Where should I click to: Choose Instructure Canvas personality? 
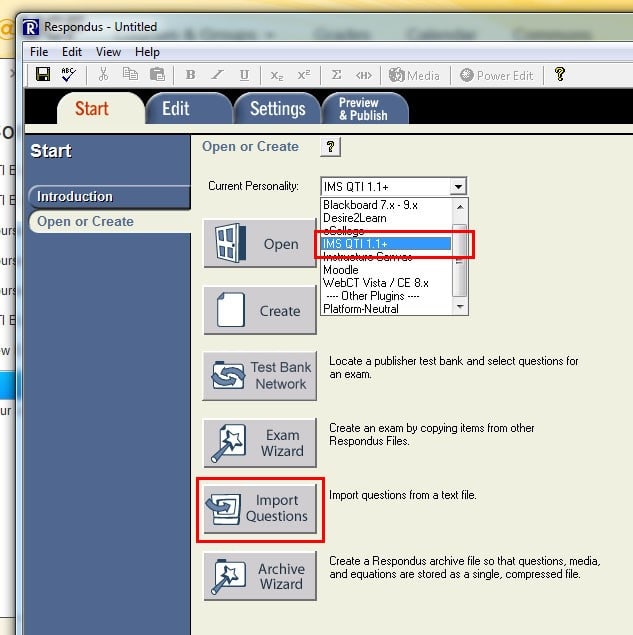(386, 257)
